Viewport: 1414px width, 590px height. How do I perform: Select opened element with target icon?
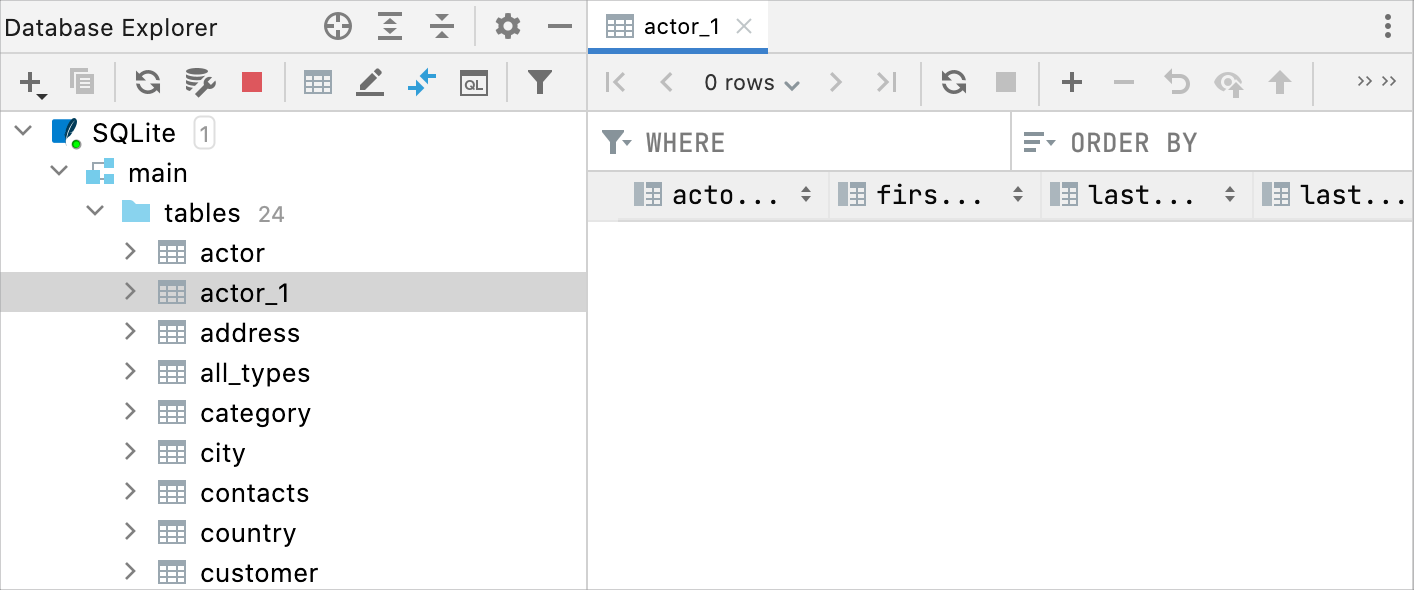[337, 26]
